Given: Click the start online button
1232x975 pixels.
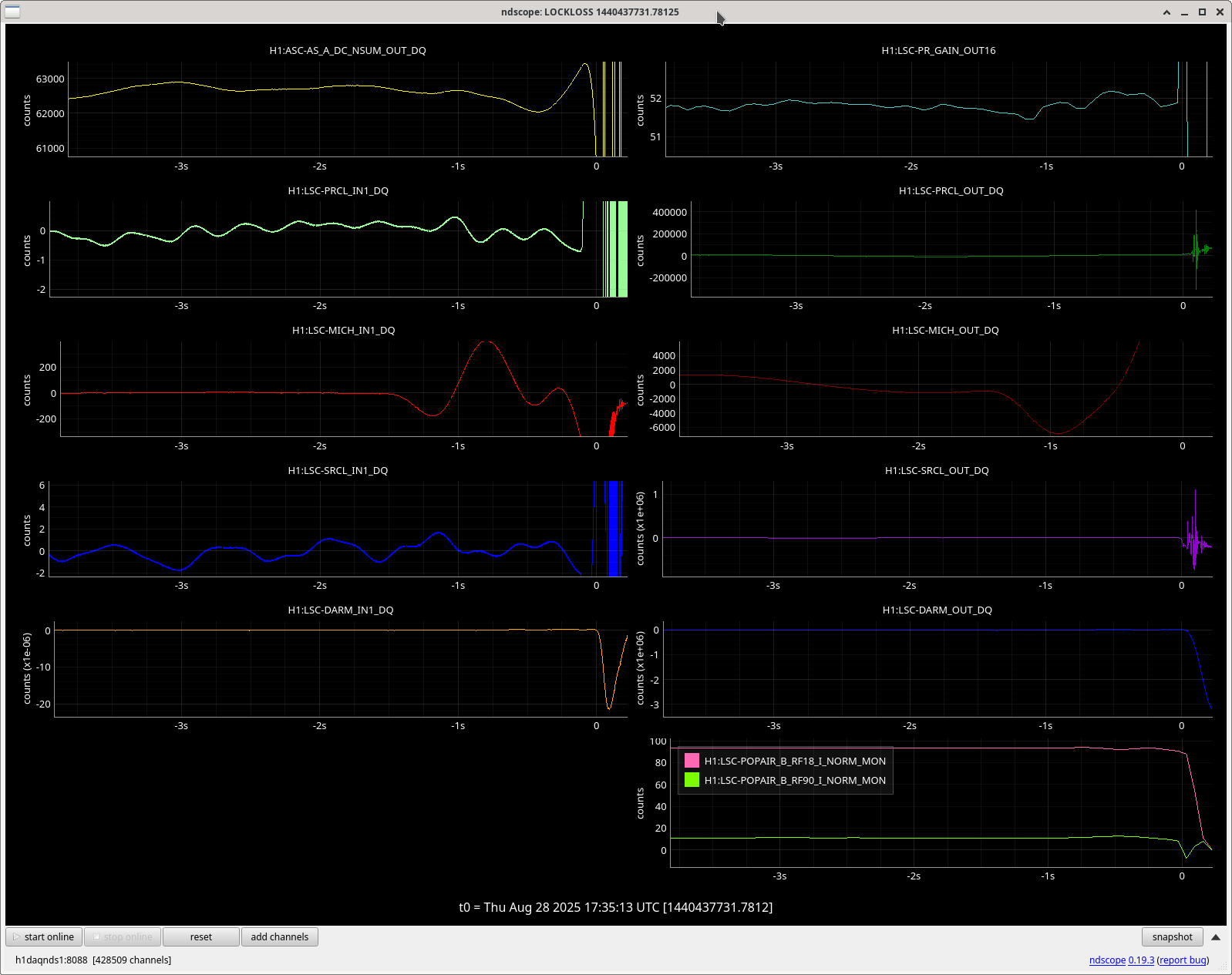Looking at the screenshot, I should point(44,936).
